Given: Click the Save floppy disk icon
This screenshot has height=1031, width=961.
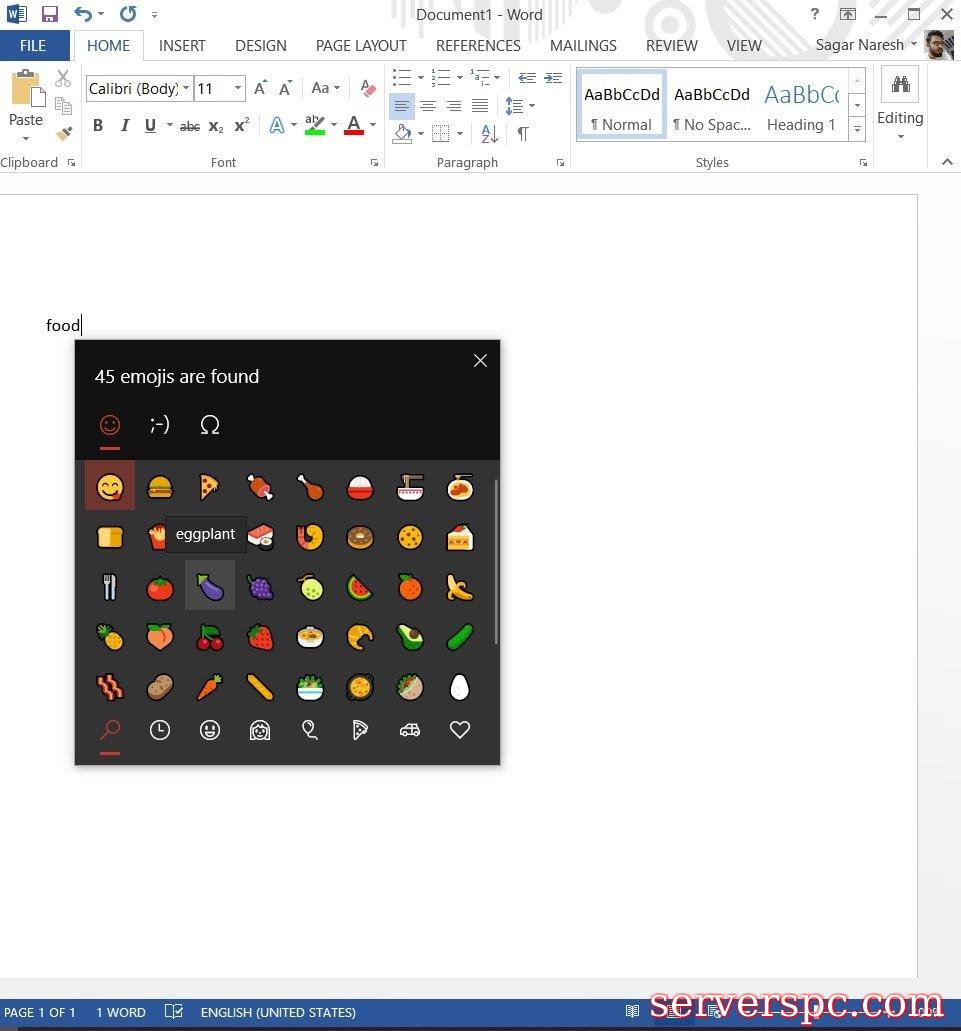Looking at the screenshot, I should [x=49, y=14].
